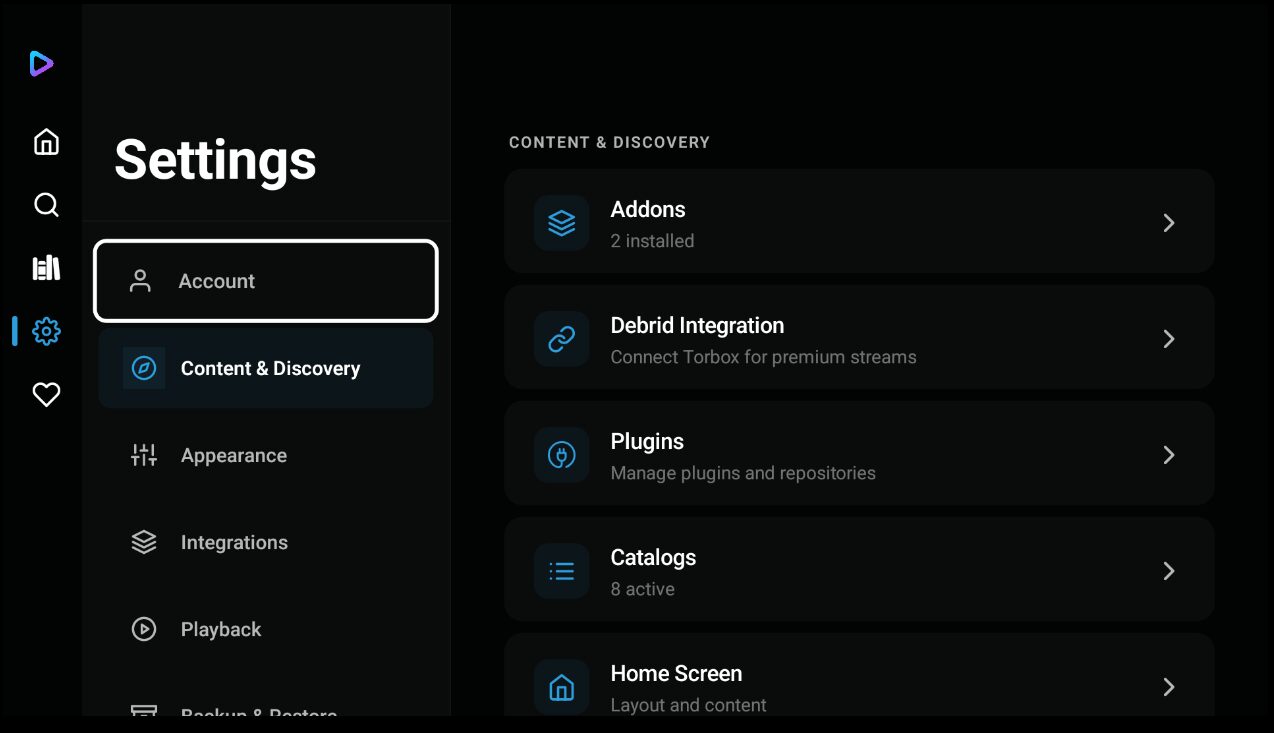This screenshot has height=733, width=1274.
Task: Select the Settings gear in the sidebar
Action: tap(46, 331)
